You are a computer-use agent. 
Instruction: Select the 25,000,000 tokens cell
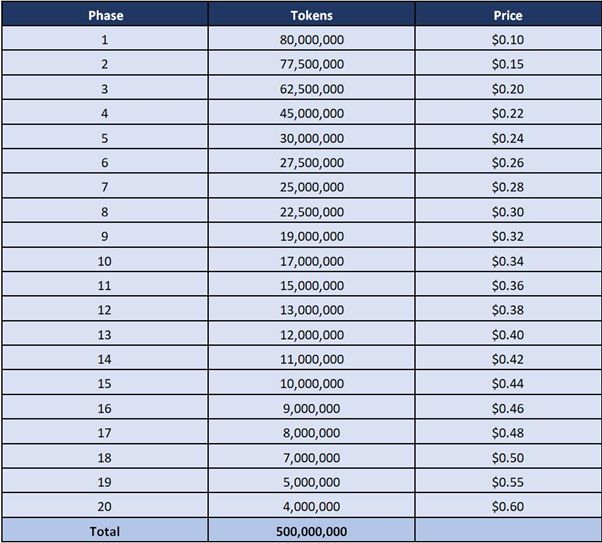311,187
